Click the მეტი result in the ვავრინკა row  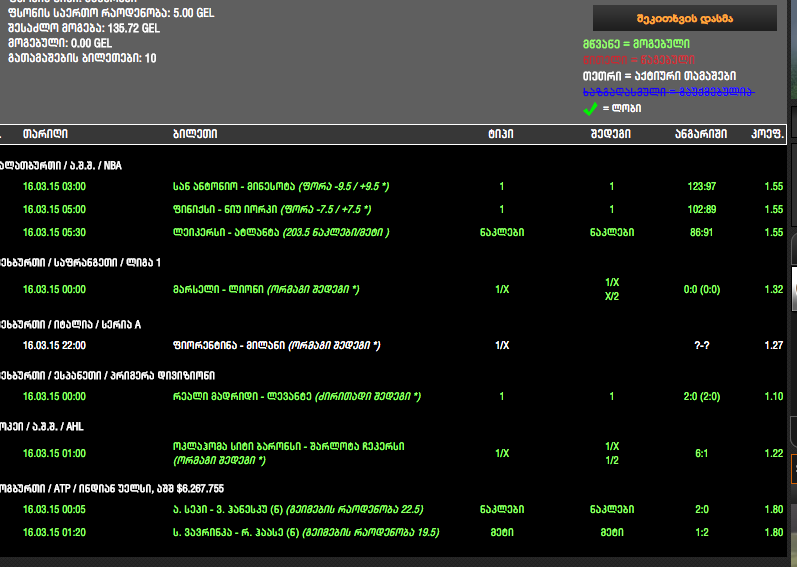pyautogui.click(x=611, y=532)
